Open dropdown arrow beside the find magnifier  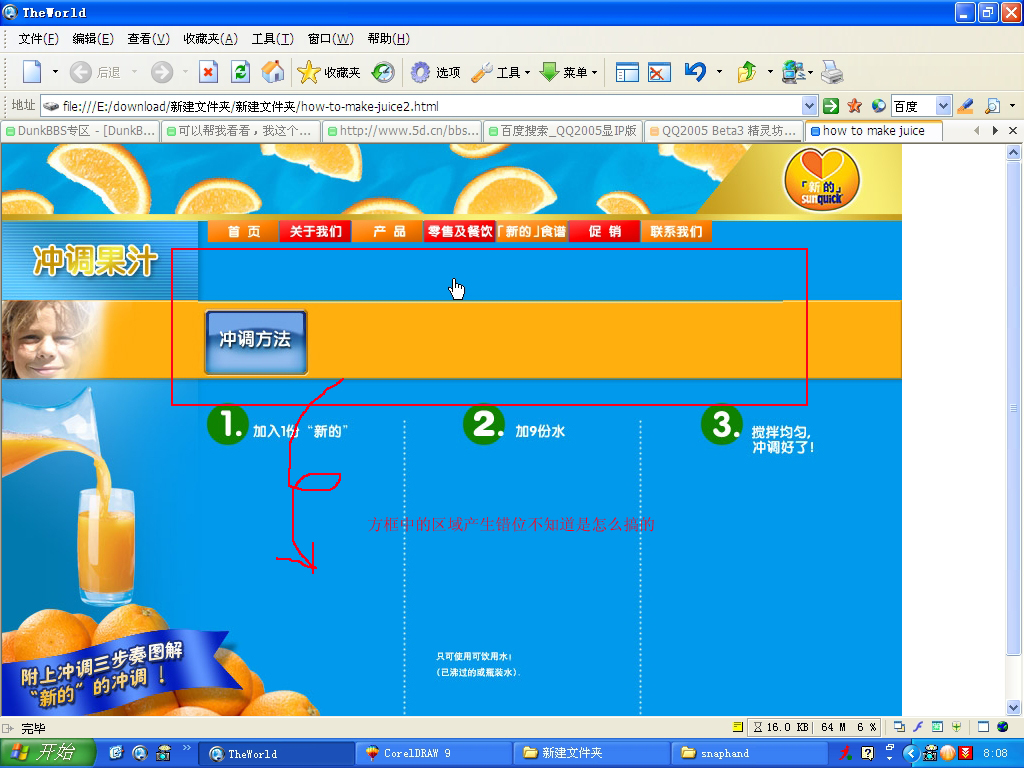coord(1012,106)
